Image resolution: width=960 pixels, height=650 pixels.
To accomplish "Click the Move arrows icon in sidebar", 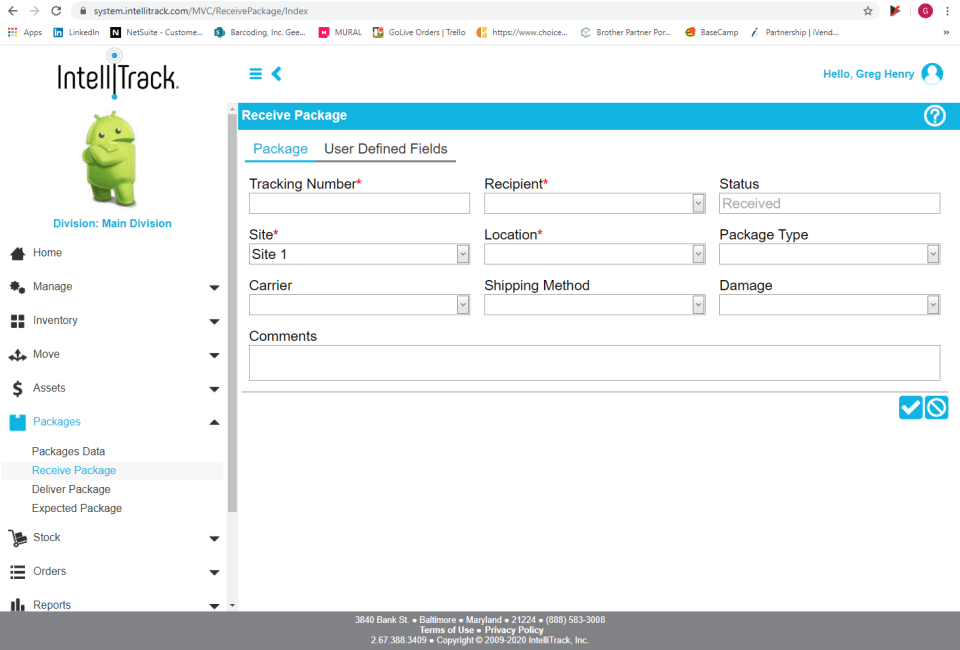I will (x=15, y=354).
